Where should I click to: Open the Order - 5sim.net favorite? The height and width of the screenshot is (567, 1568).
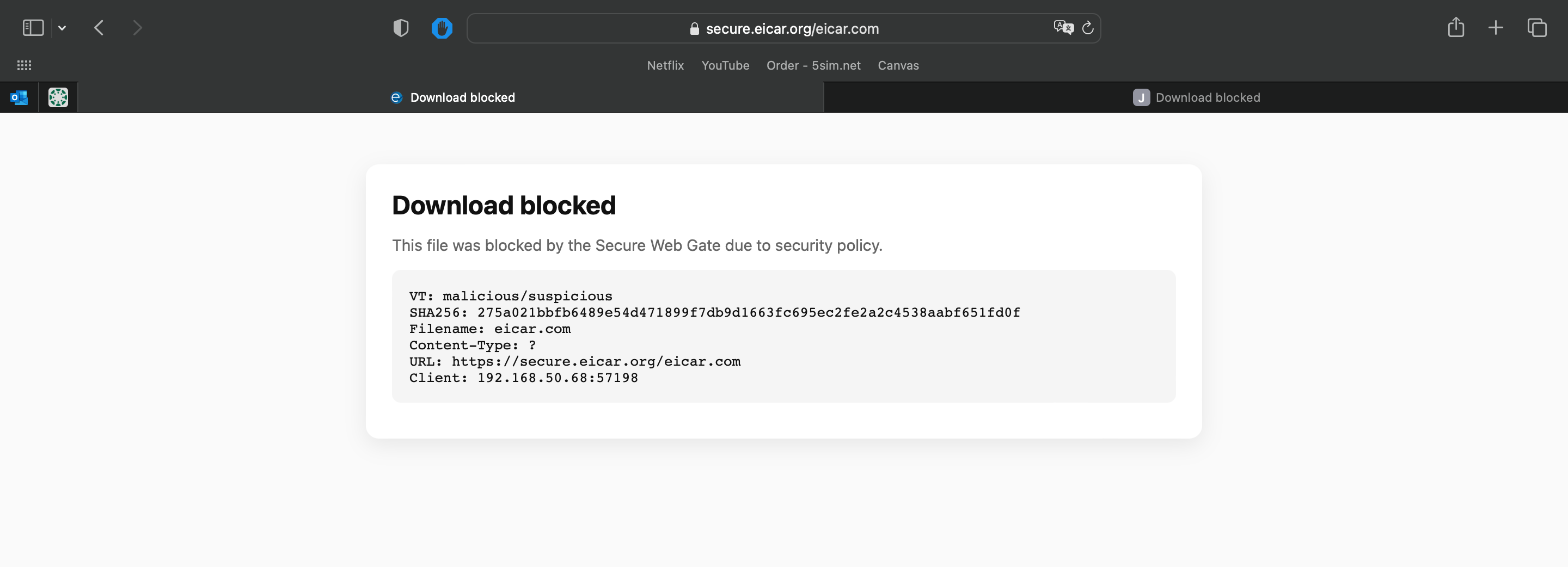[814, 65]
